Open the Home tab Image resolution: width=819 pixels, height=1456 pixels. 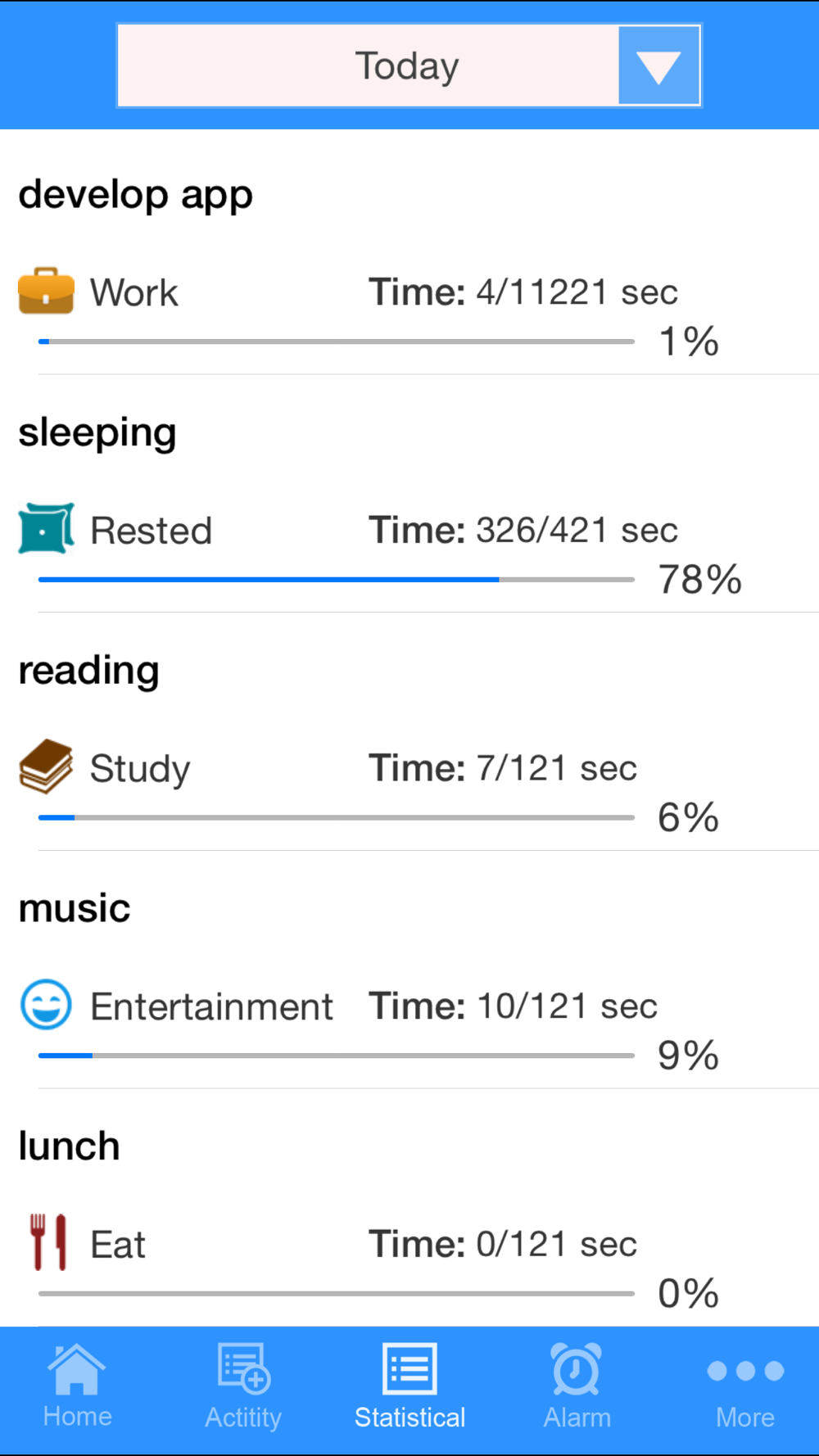point(77,1386)
